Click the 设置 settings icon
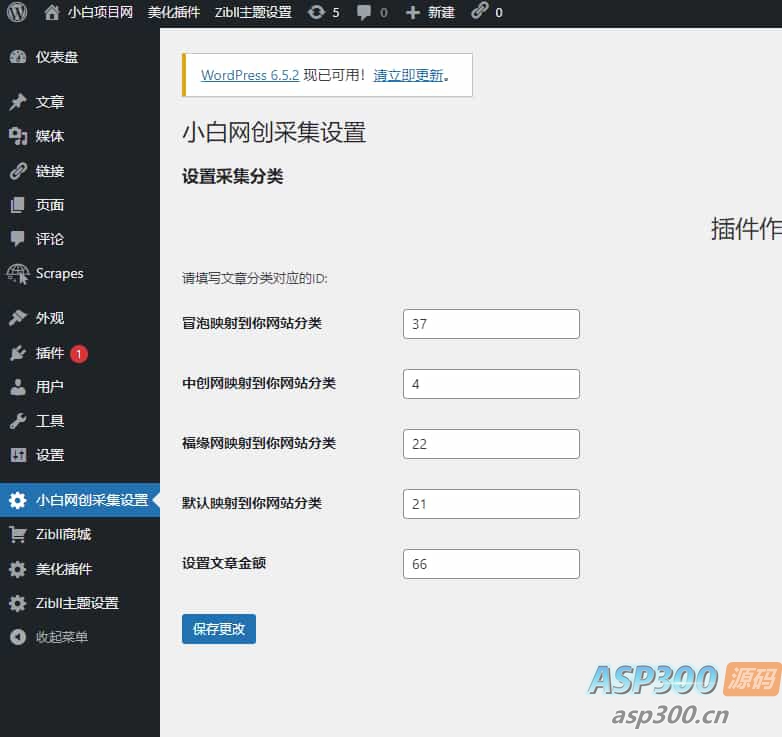 tap(18, 455)
